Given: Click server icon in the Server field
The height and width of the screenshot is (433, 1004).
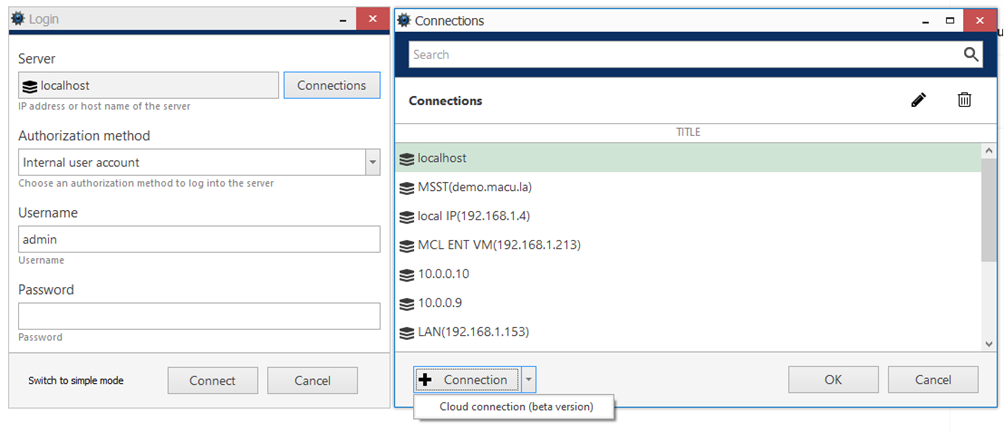Looking at the screenshot, I should (29, 86).
